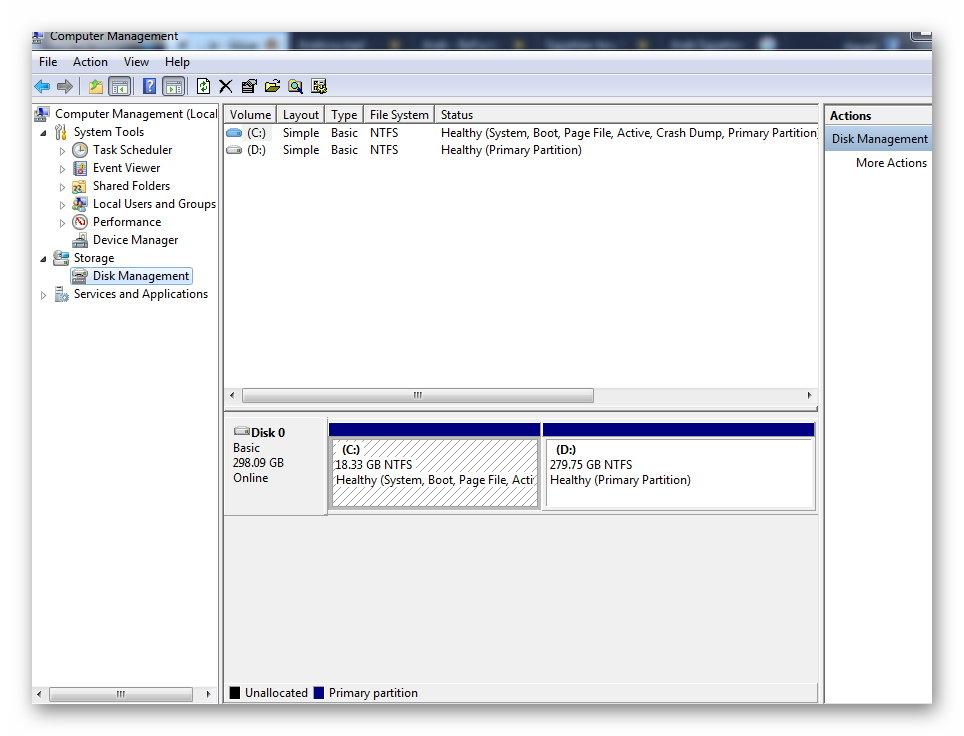
Task: Open the Action menu
Action: pos(90,62)
